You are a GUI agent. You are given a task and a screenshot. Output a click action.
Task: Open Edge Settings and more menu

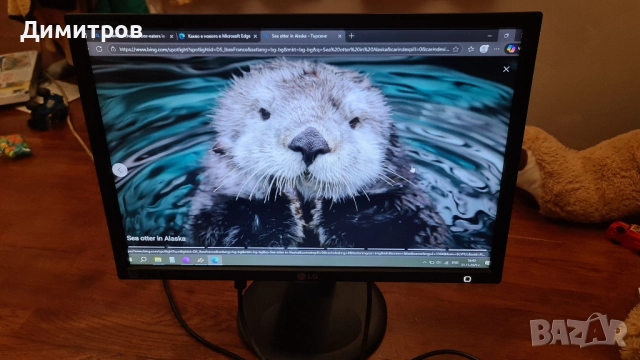[x=497, y=49]
